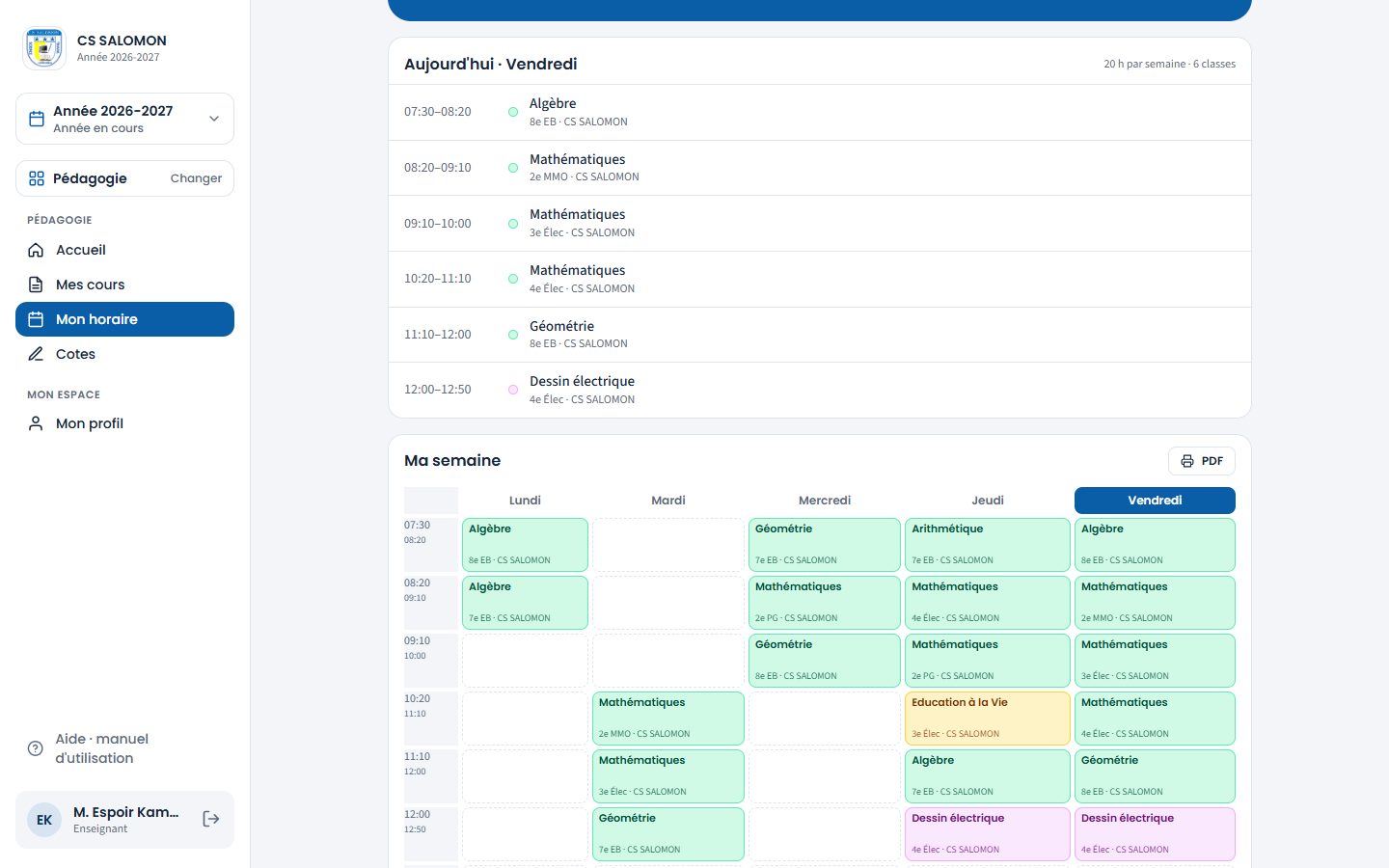Click Education à la Vie card on Jeudi
The image size is (1389, 868).
point(988,719)
